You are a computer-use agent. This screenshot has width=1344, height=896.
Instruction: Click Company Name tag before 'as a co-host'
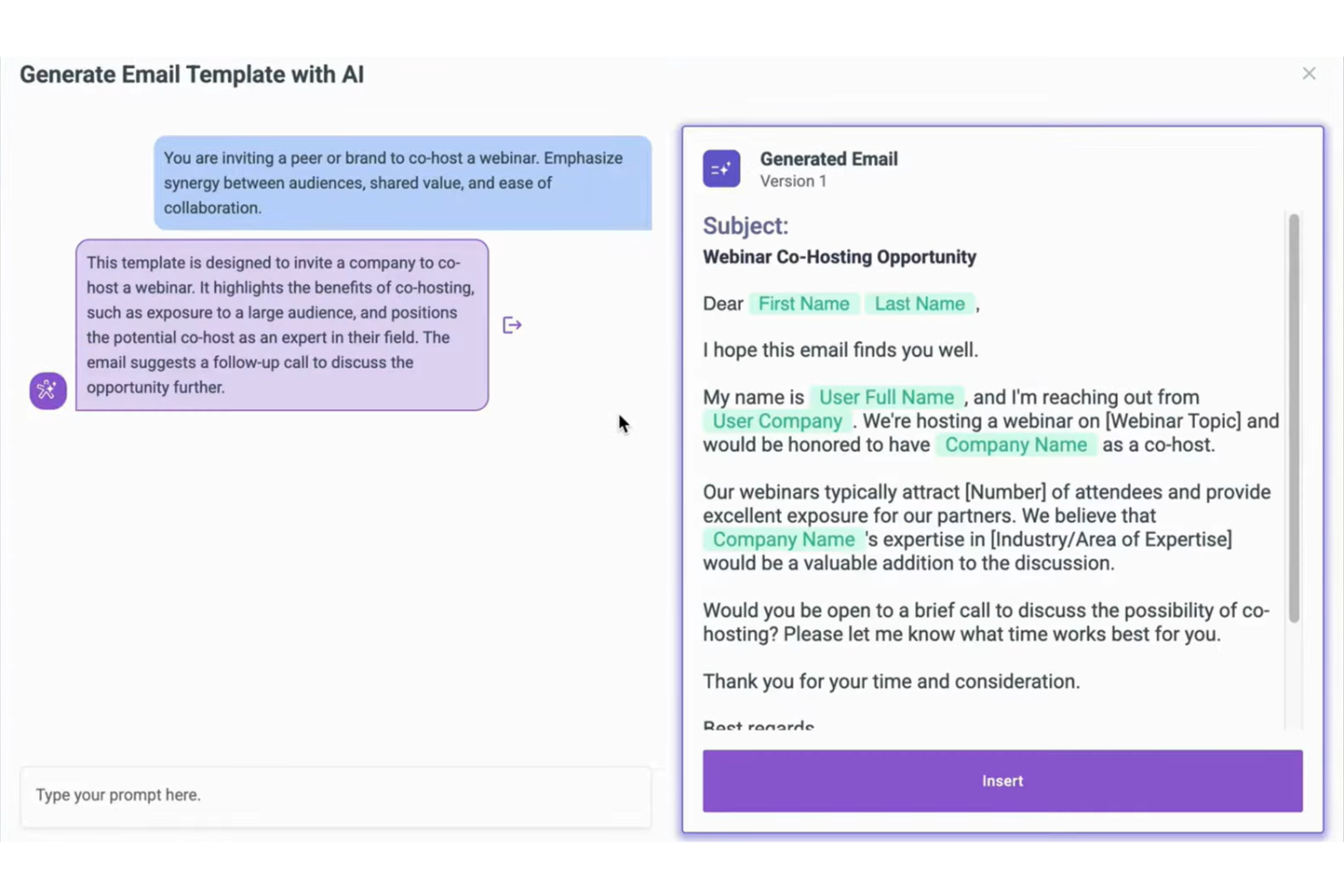(x=1015, y=445)
